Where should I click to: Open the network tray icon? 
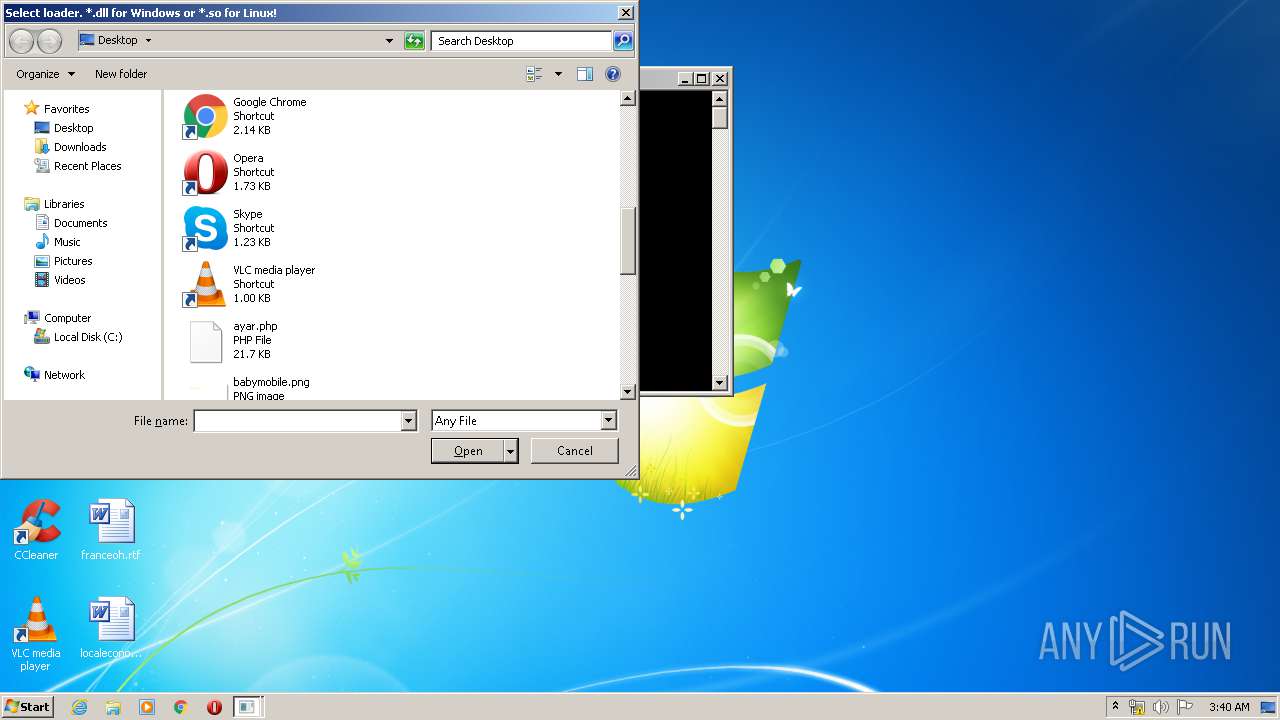pos(1137,707)
